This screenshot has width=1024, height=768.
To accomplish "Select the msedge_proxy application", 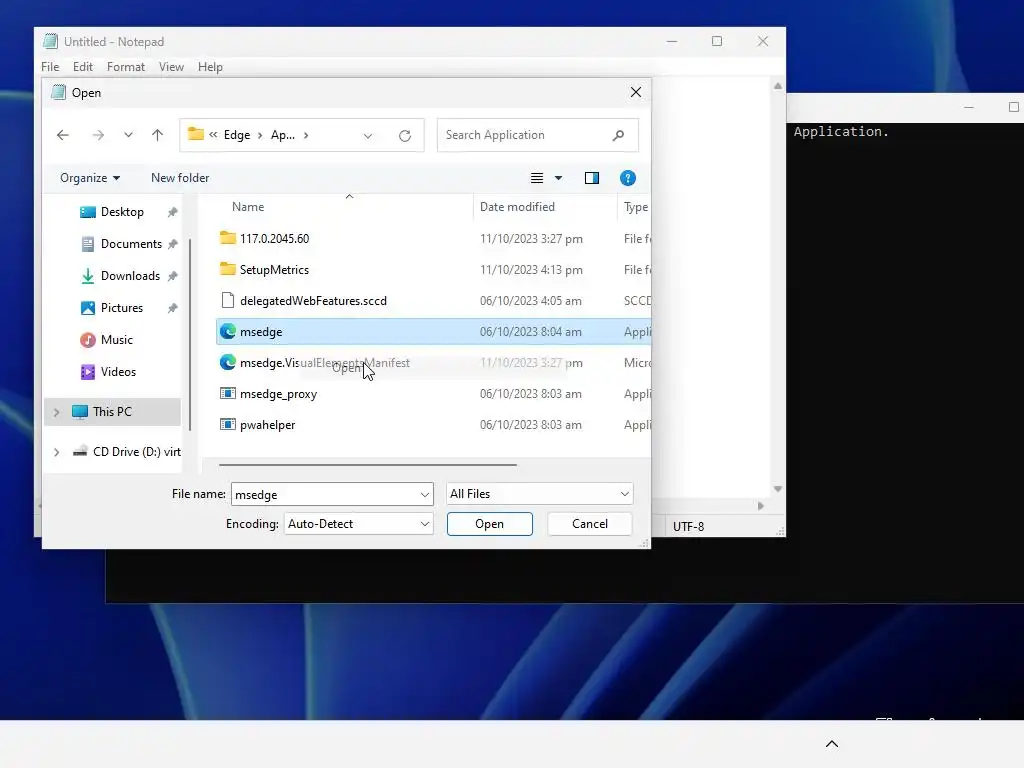I will point(278,394).
